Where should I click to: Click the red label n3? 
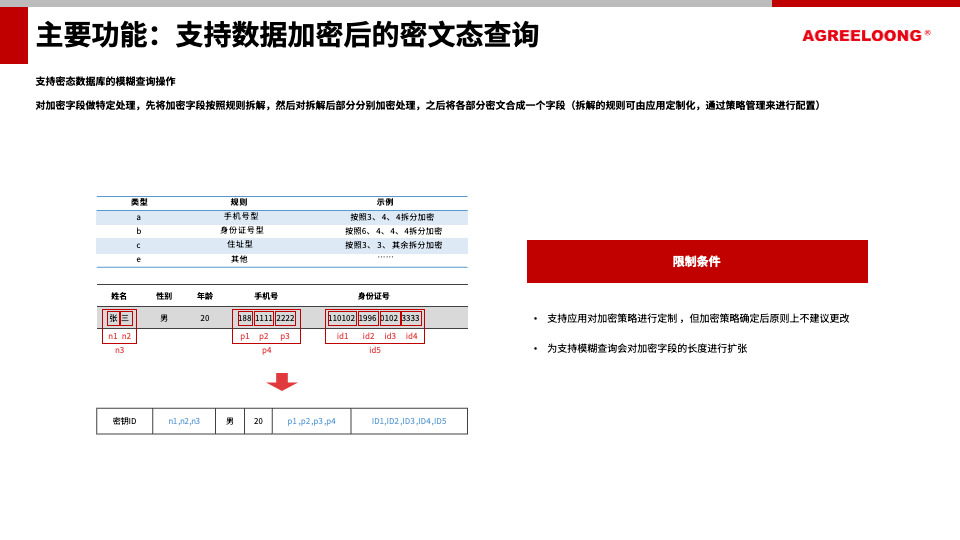(119, 350)
